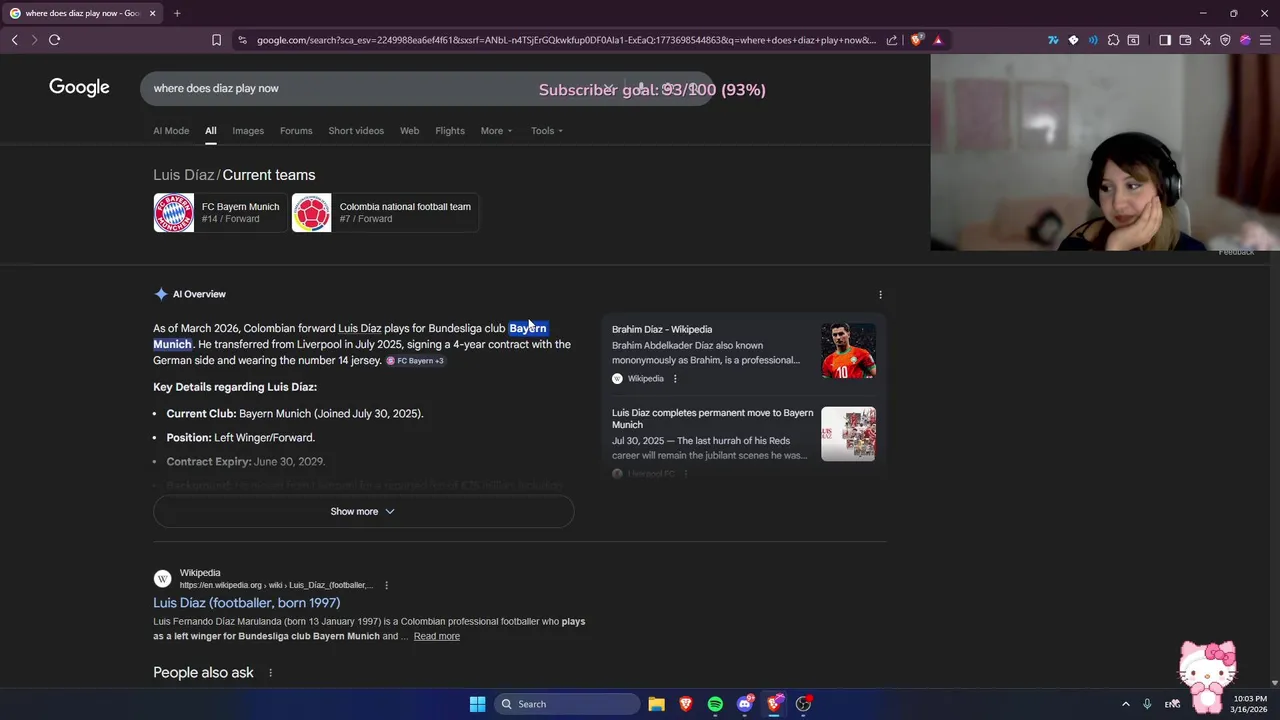Open the Windows Start menu

pos(477,704)
